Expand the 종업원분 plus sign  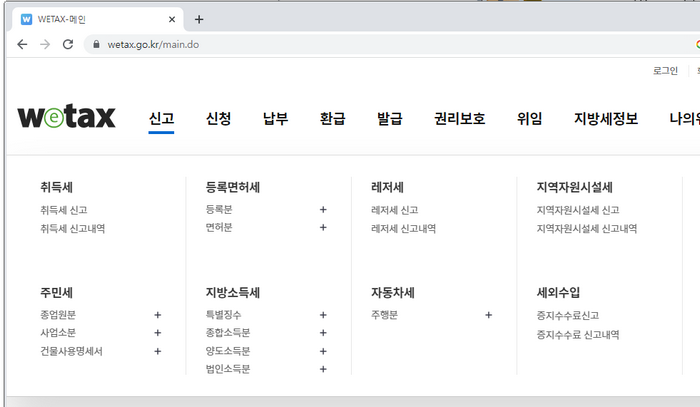(x=158, y=315)
